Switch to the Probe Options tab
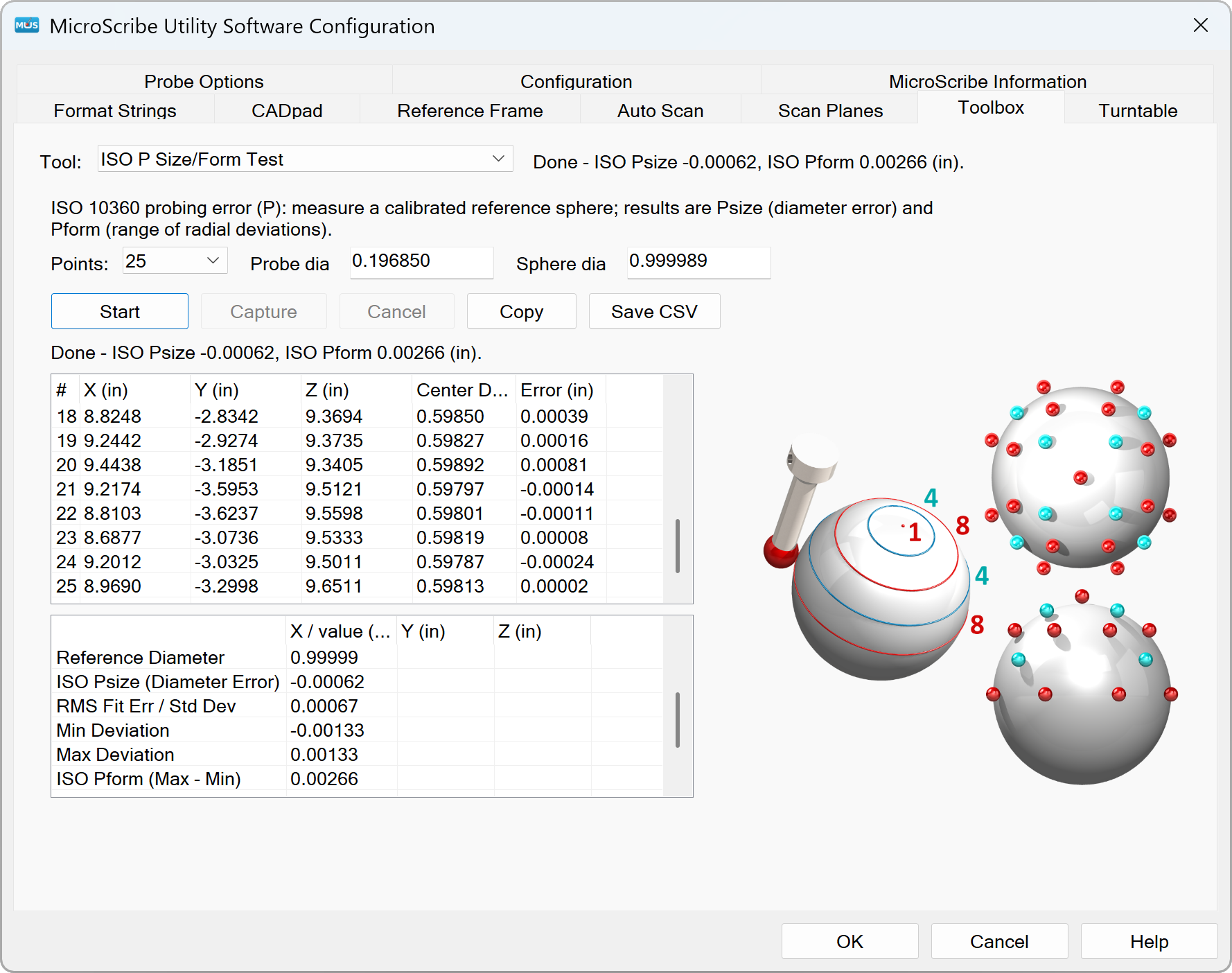This screenshot has height=973, width=1232. (204, 81)
